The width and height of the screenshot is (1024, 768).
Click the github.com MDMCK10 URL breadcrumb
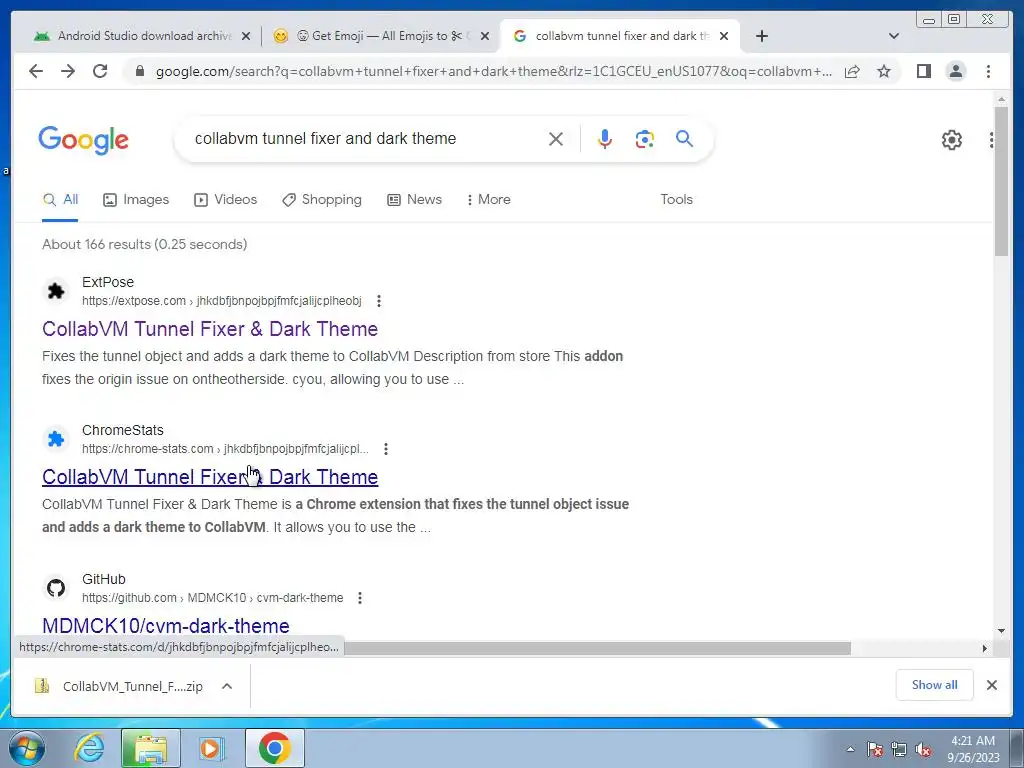coord(212,598)
